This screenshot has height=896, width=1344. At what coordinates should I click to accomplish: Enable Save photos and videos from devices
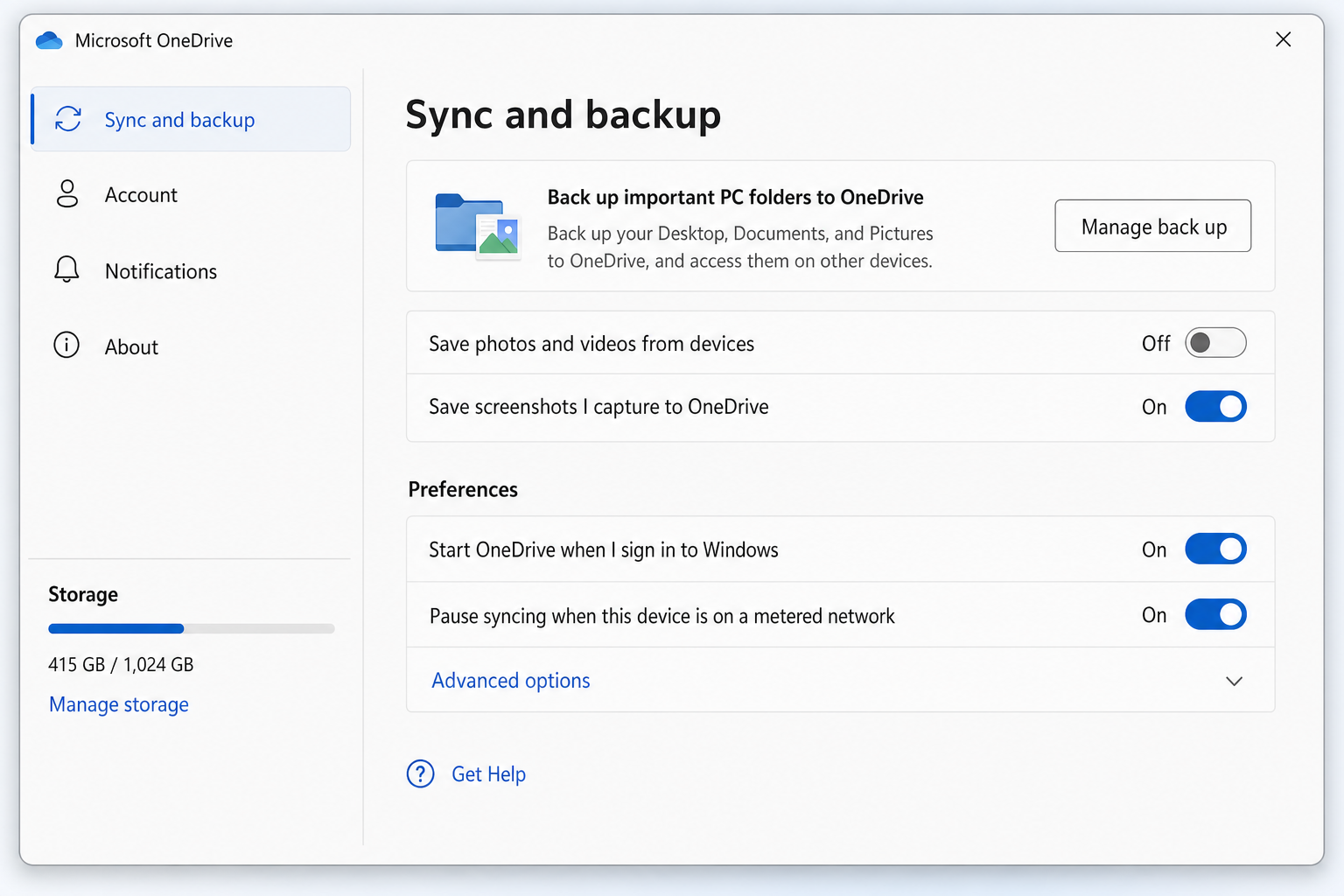coord(1215,343)
